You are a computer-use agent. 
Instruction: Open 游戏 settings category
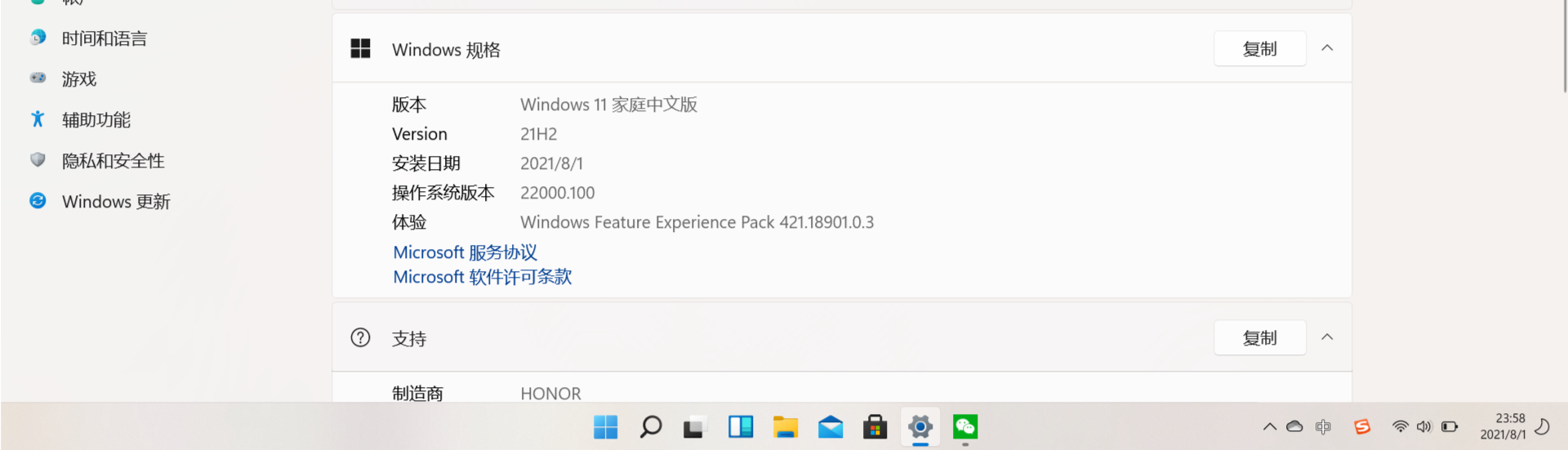(78, 79)
